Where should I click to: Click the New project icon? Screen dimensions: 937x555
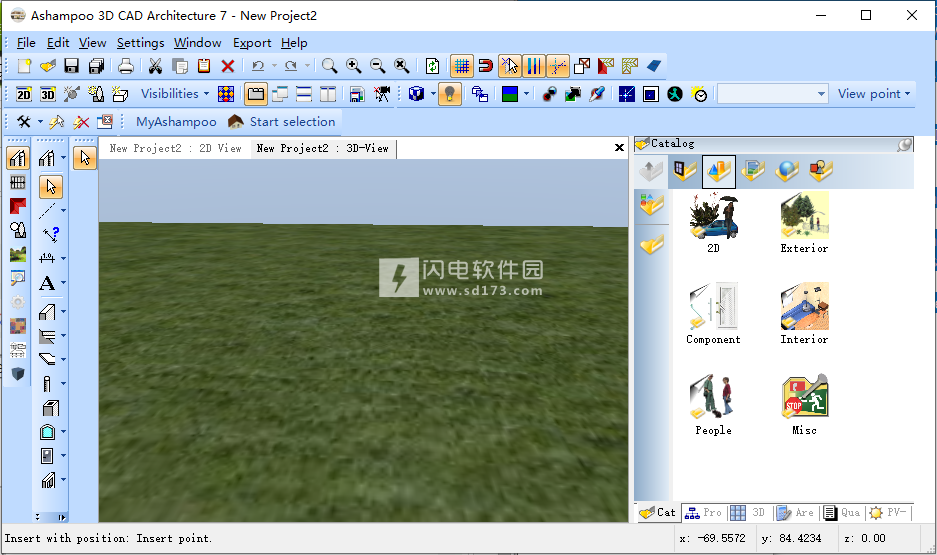tap(24, 66)
